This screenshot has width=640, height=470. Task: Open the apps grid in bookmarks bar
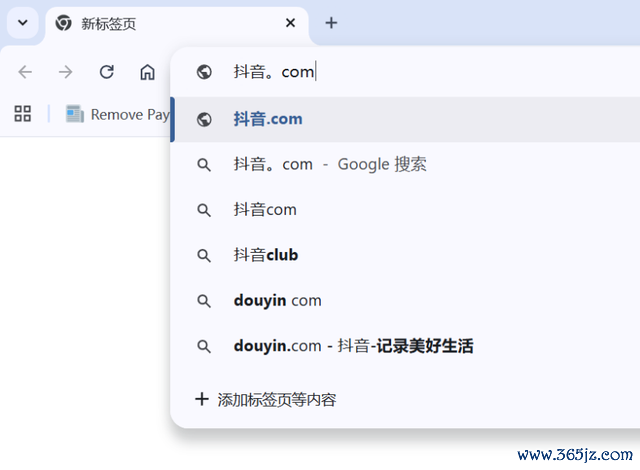(x=22, y=114)
